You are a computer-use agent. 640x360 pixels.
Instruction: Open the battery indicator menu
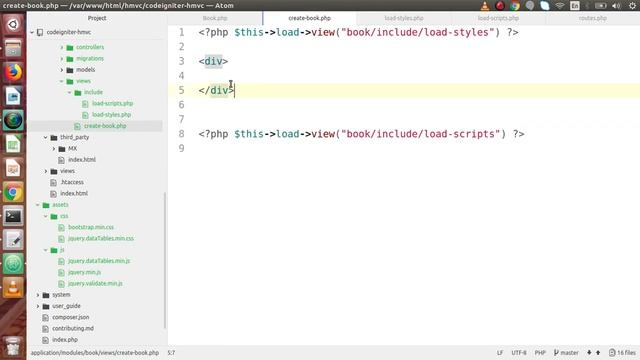(600, 6)
